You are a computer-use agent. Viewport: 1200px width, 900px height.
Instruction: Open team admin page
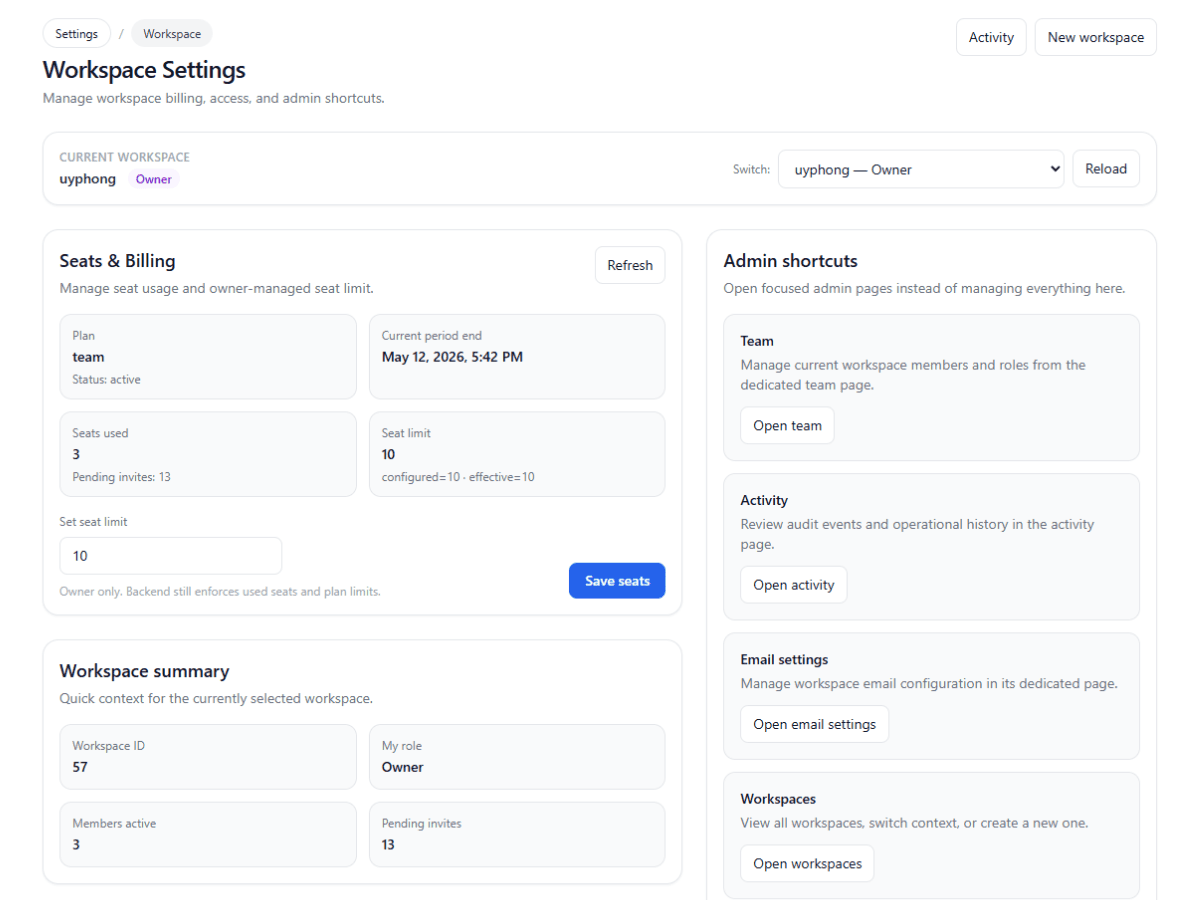[787, 426]
